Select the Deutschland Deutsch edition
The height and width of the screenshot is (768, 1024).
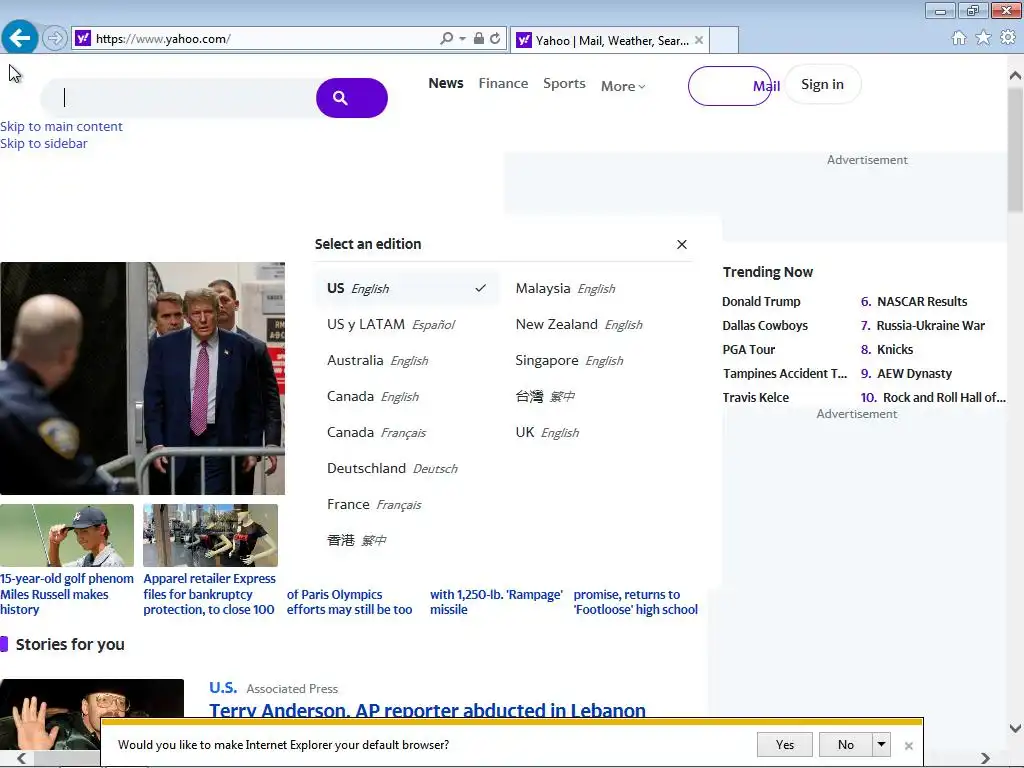(x=392, y=468)
